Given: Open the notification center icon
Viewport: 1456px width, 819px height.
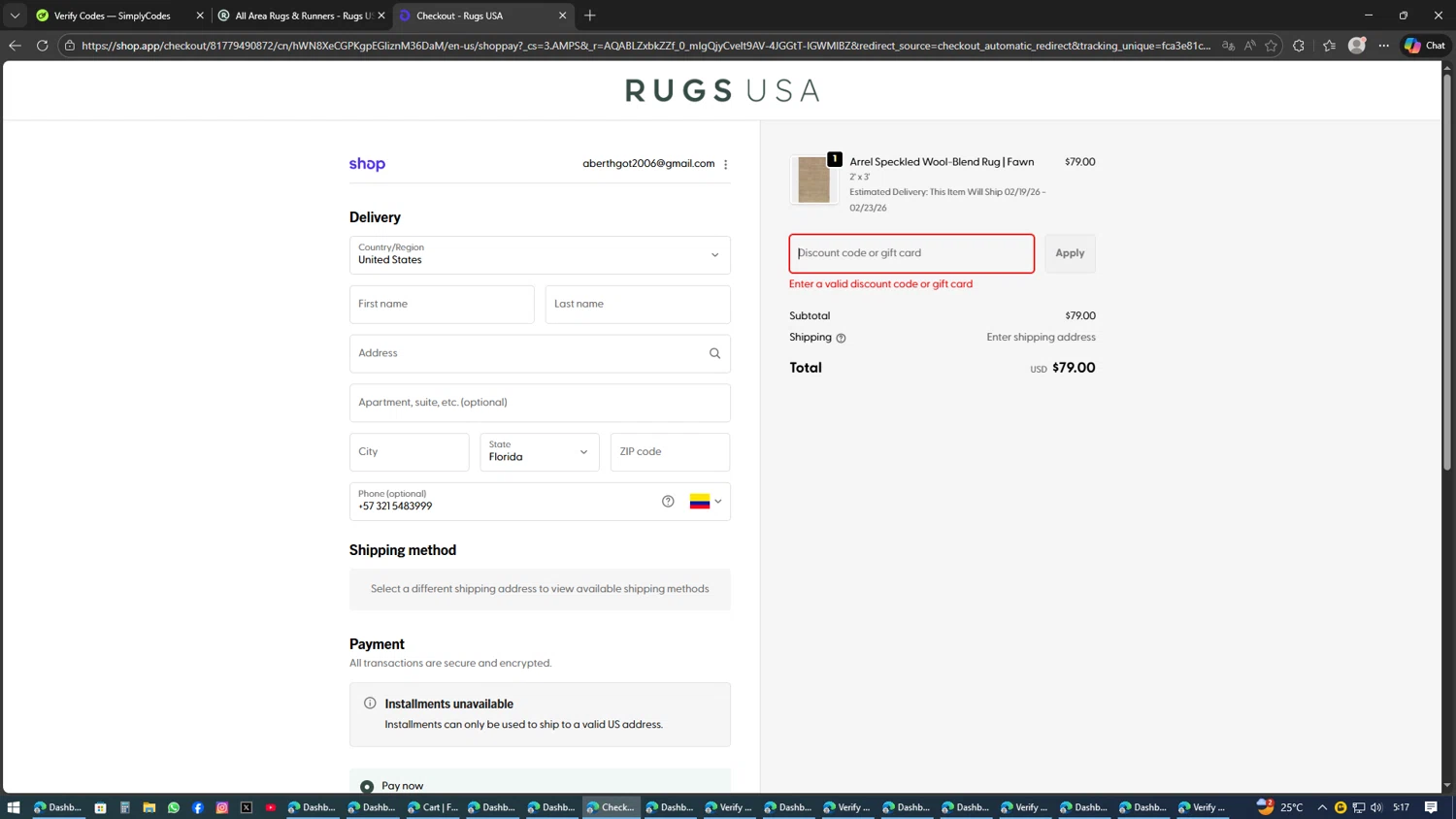Looking at the screenshot, I should pos(1431,807).
